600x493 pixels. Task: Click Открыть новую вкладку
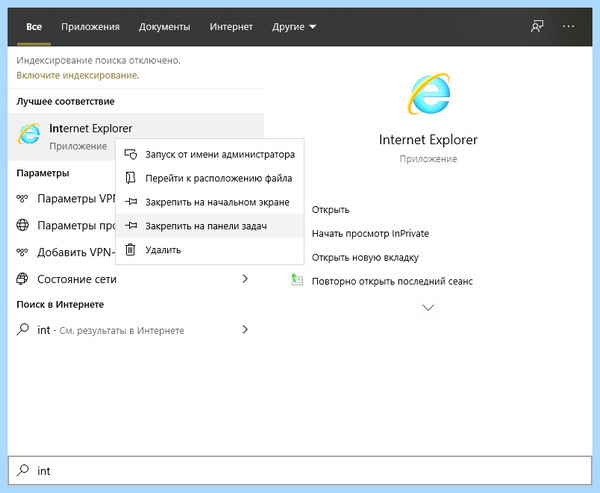pos(365,257)
